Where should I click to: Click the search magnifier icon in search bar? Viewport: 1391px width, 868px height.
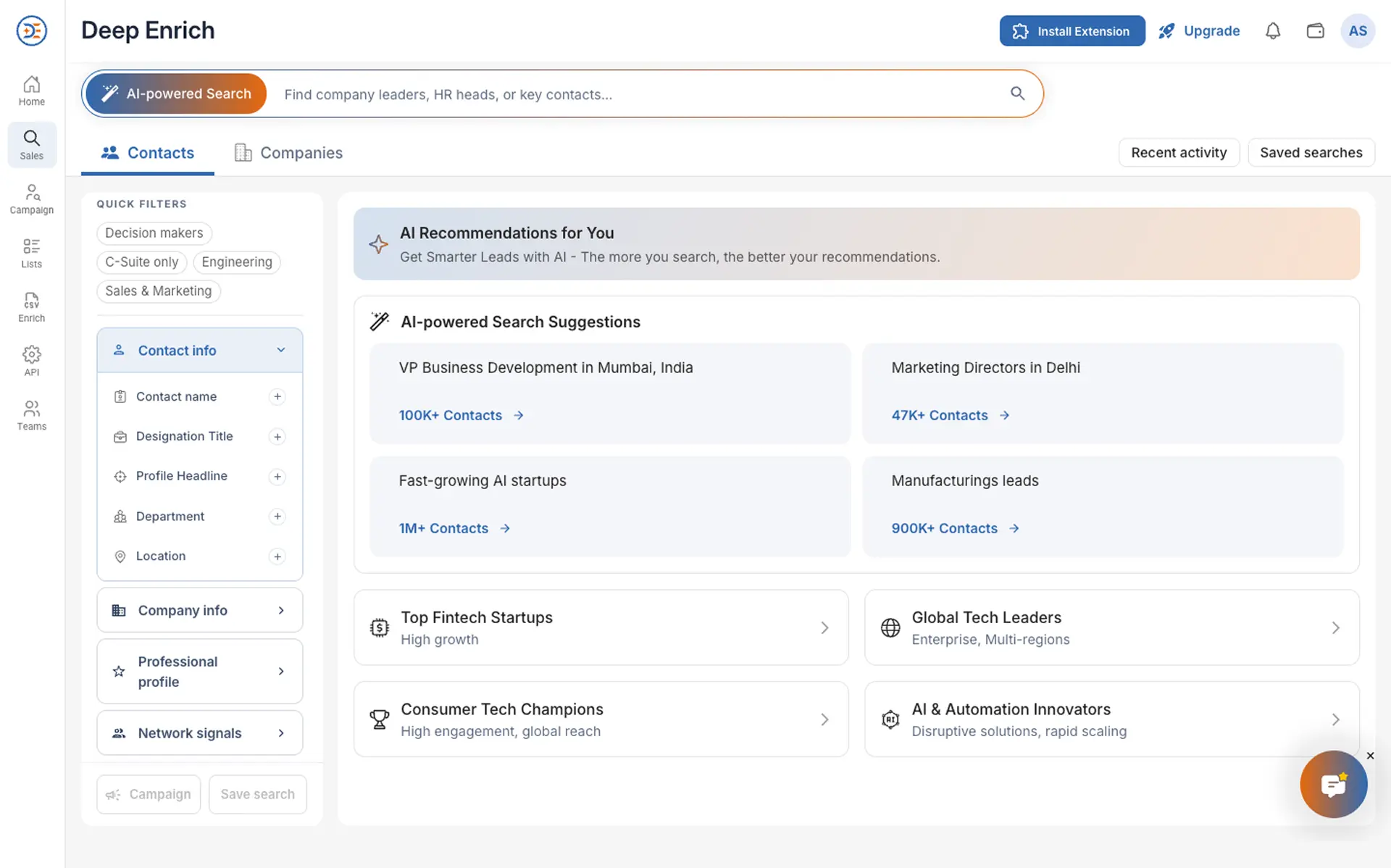tap(1018, 93)
